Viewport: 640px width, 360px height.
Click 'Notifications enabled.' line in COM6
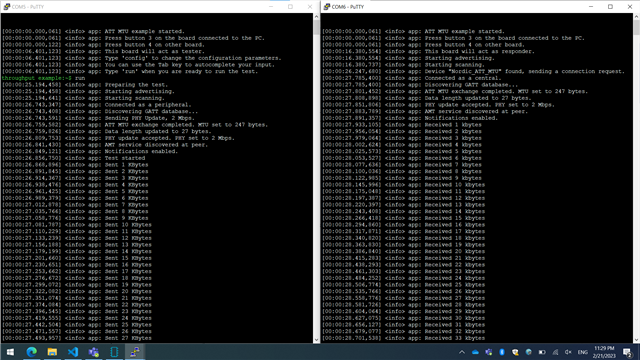point(410,118)
